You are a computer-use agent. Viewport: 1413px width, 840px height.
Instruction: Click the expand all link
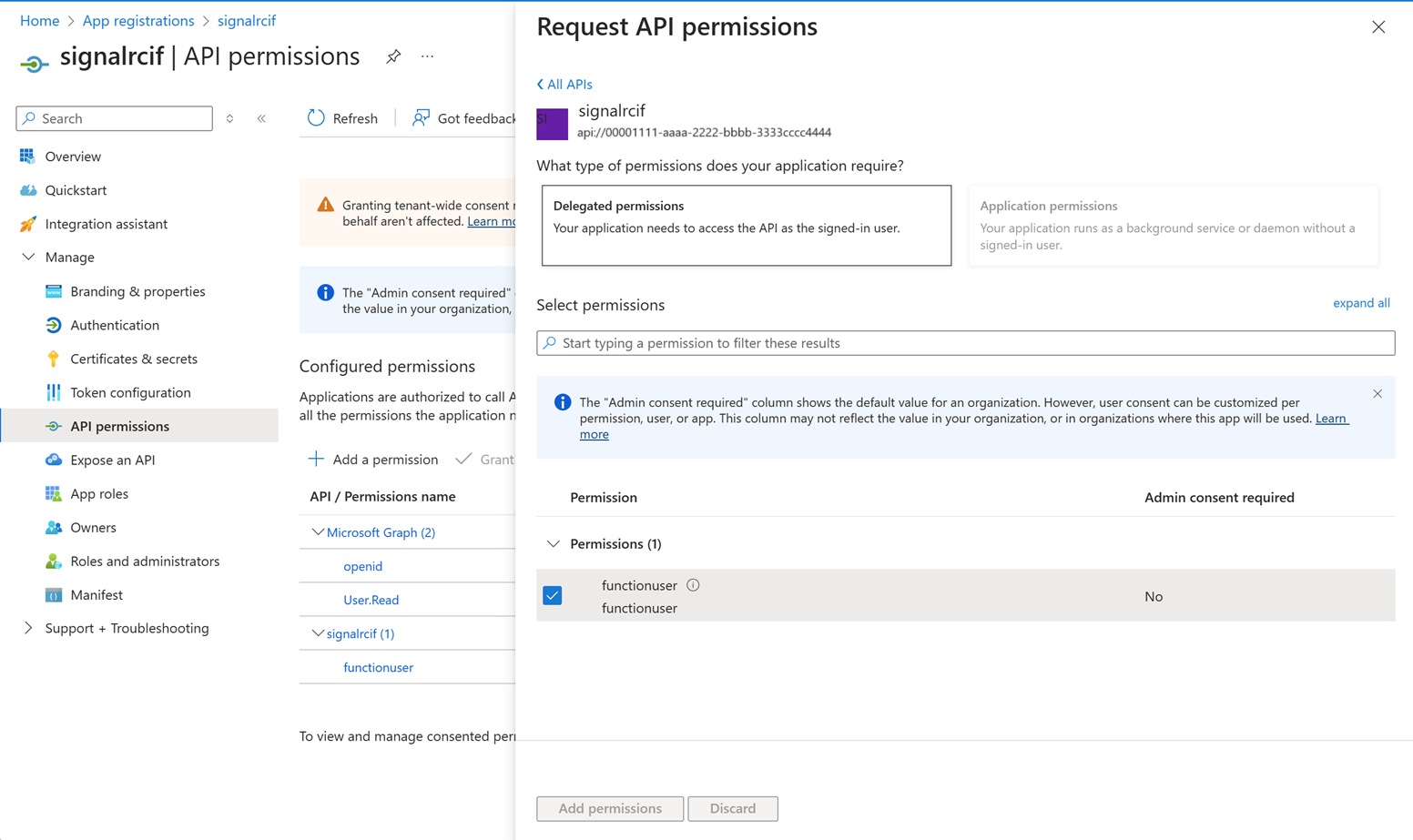(1360, 303)
